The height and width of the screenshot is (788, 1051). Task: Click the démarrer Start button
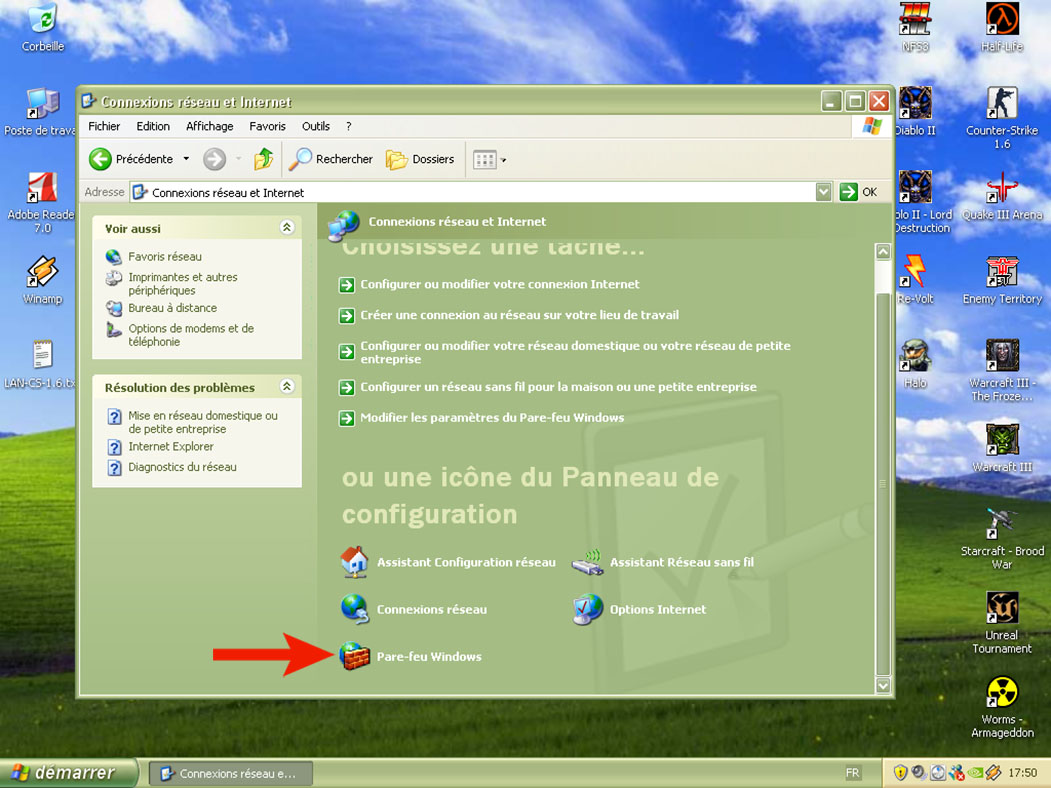tap(62, 773)
